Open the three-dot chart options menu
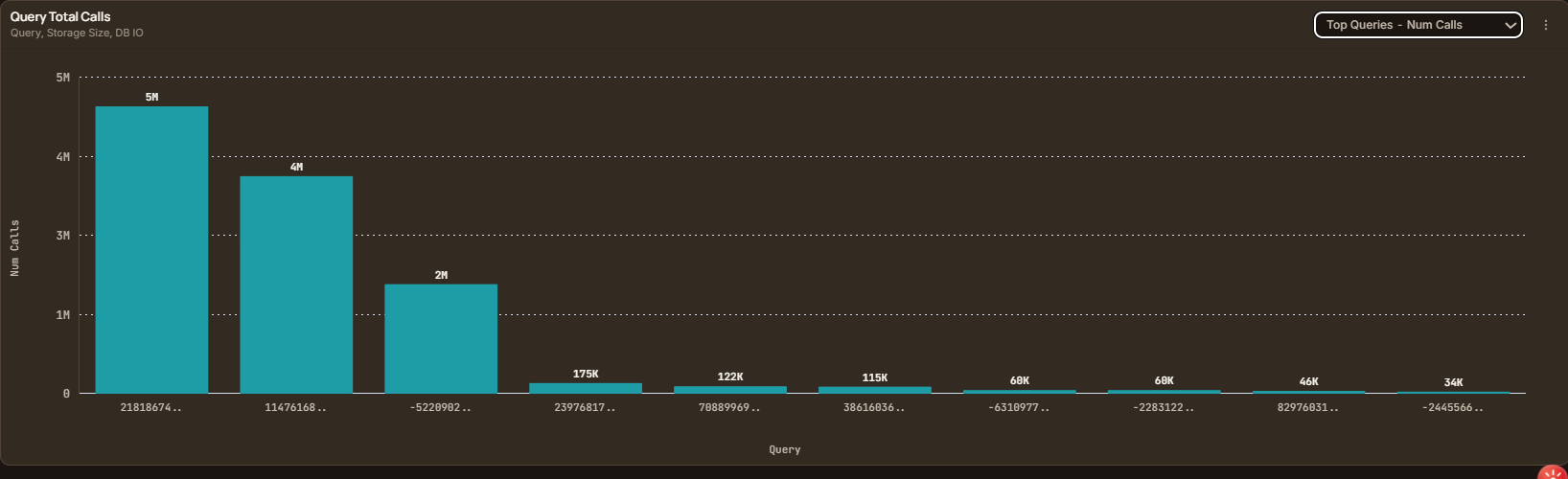This screenshot has height=479, width=1568. point(1546,25)
